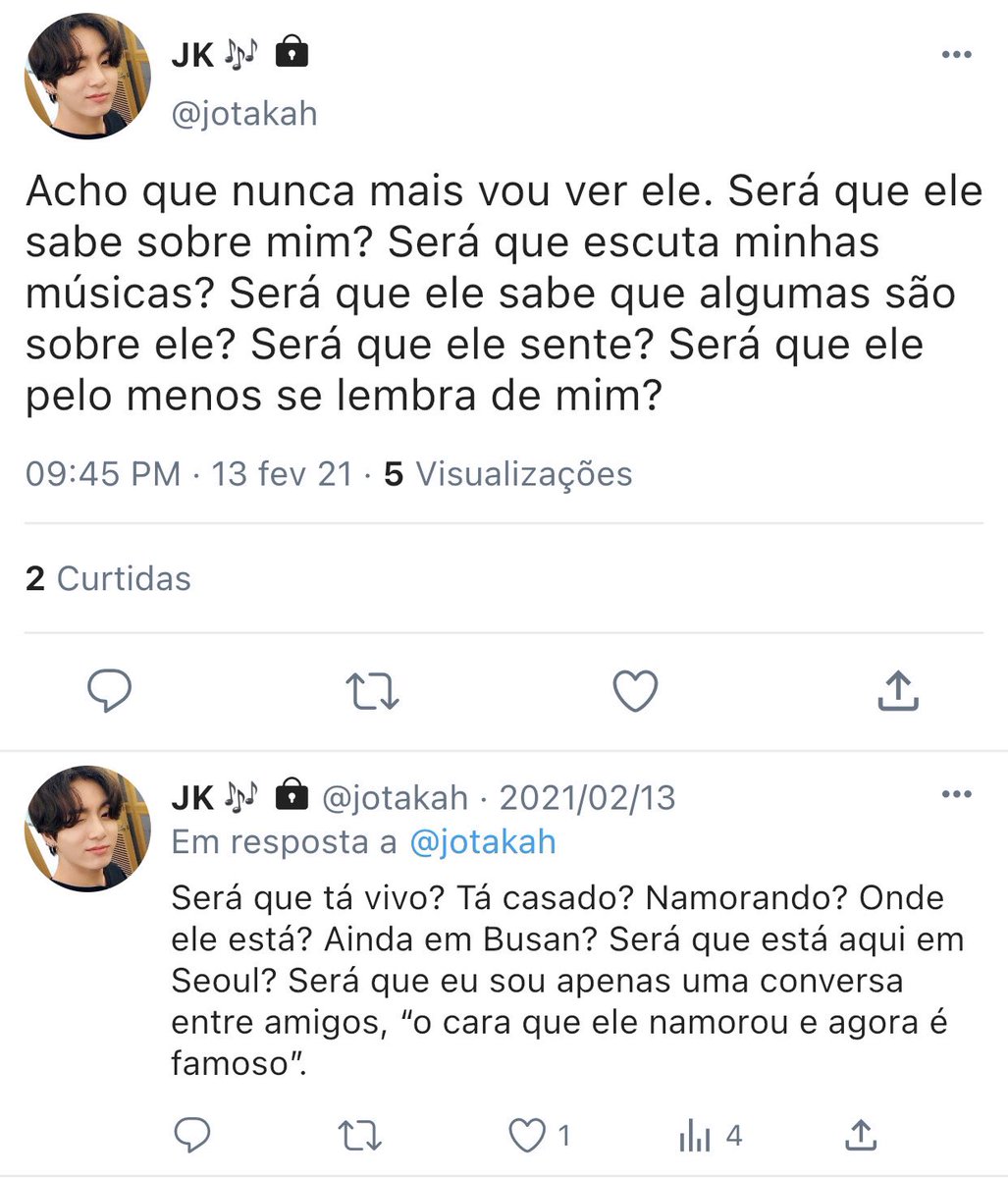Reply to the main tweet via comment icon

click(x=110, y=691)
